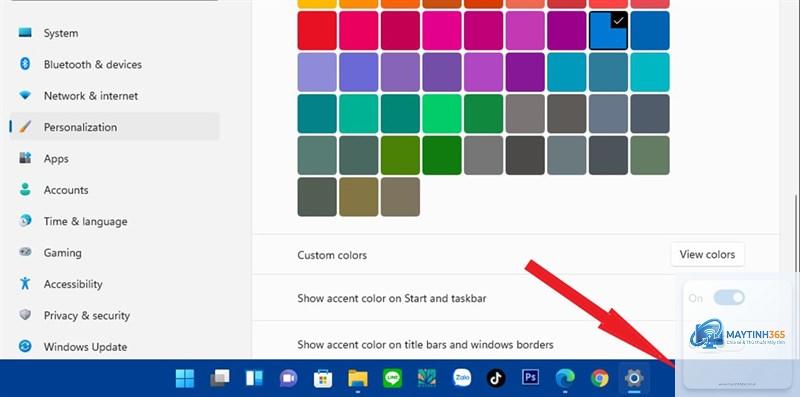
Task: Go to Apps settings category
Action: 115,158
